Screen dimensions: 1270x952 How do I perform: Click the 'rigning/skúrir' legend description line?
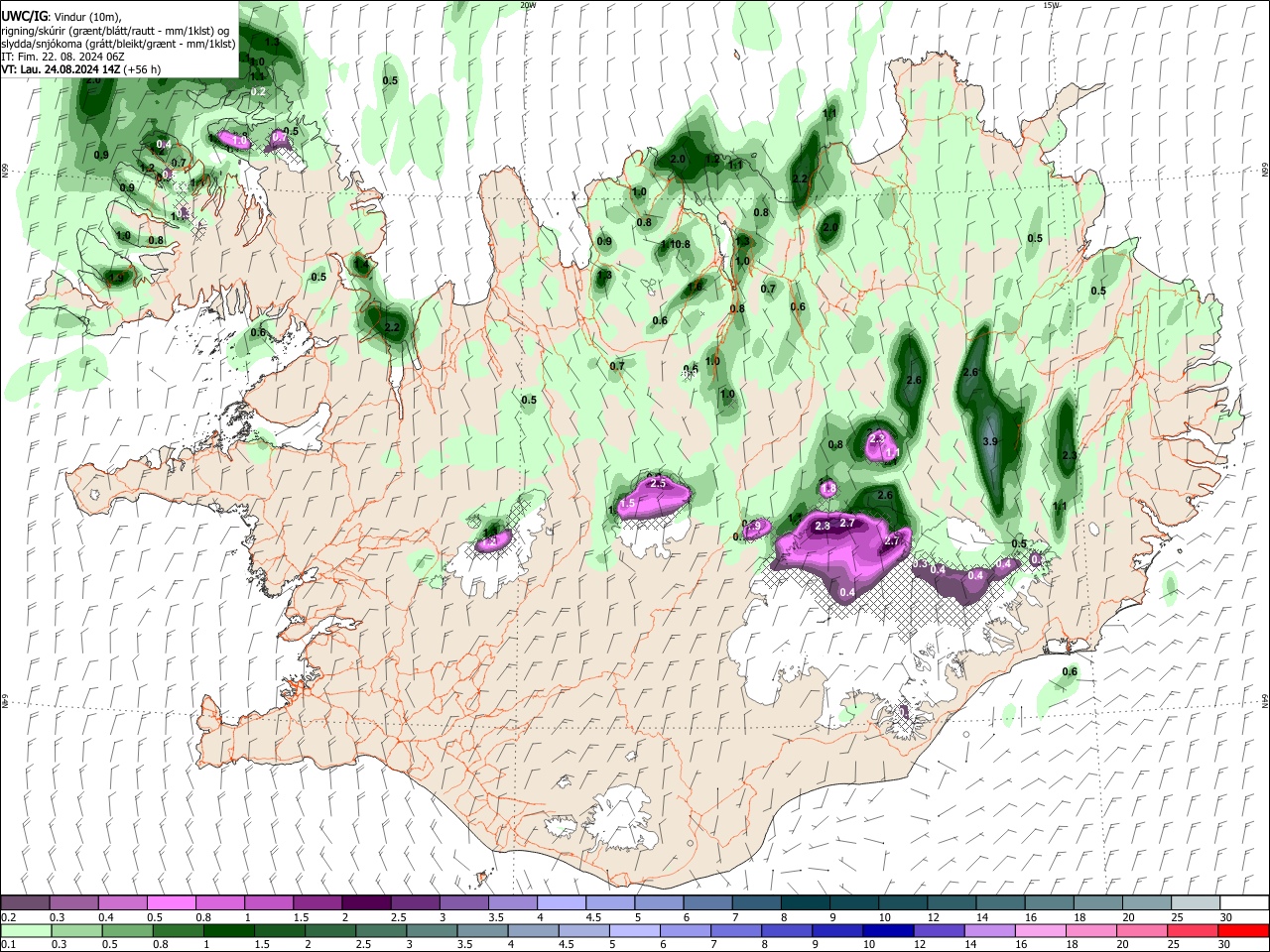[117, 31]
